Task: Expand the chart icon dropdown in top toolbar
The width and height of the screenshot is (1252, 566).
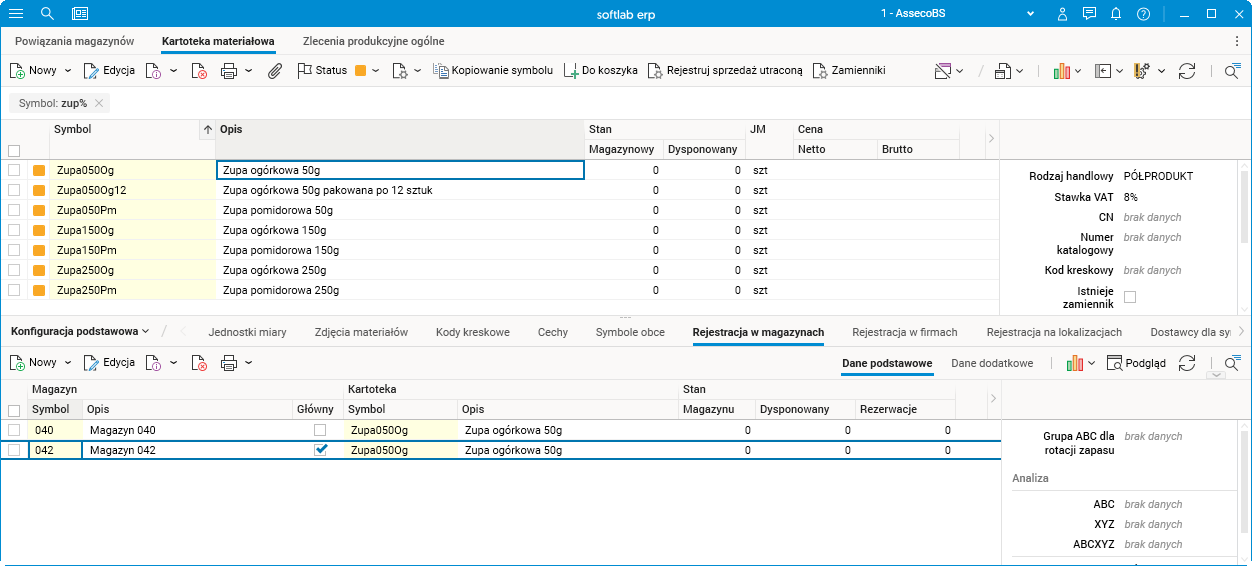Action: (1077, 71)
